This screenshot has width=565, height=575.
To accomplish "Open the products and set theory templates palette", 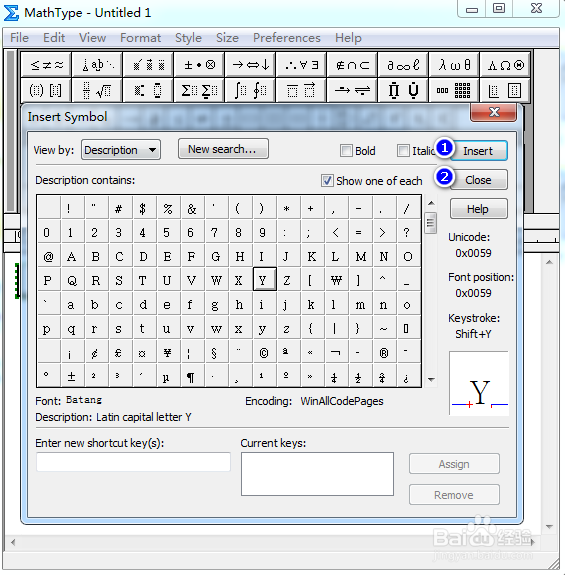I will pos(403,90).
